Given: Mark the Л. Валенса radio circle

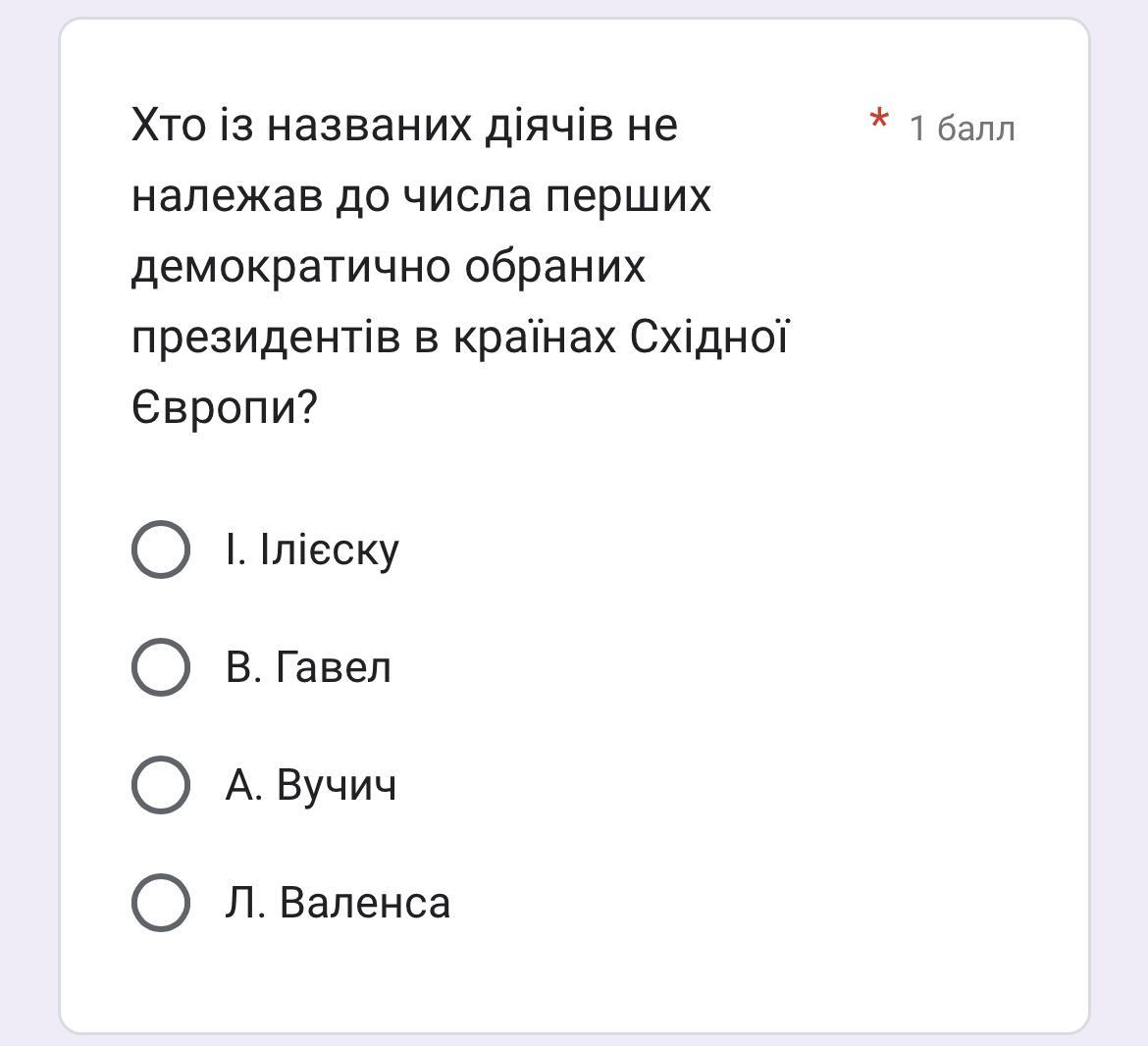Looking at the screenshot, I should point(160,903).
